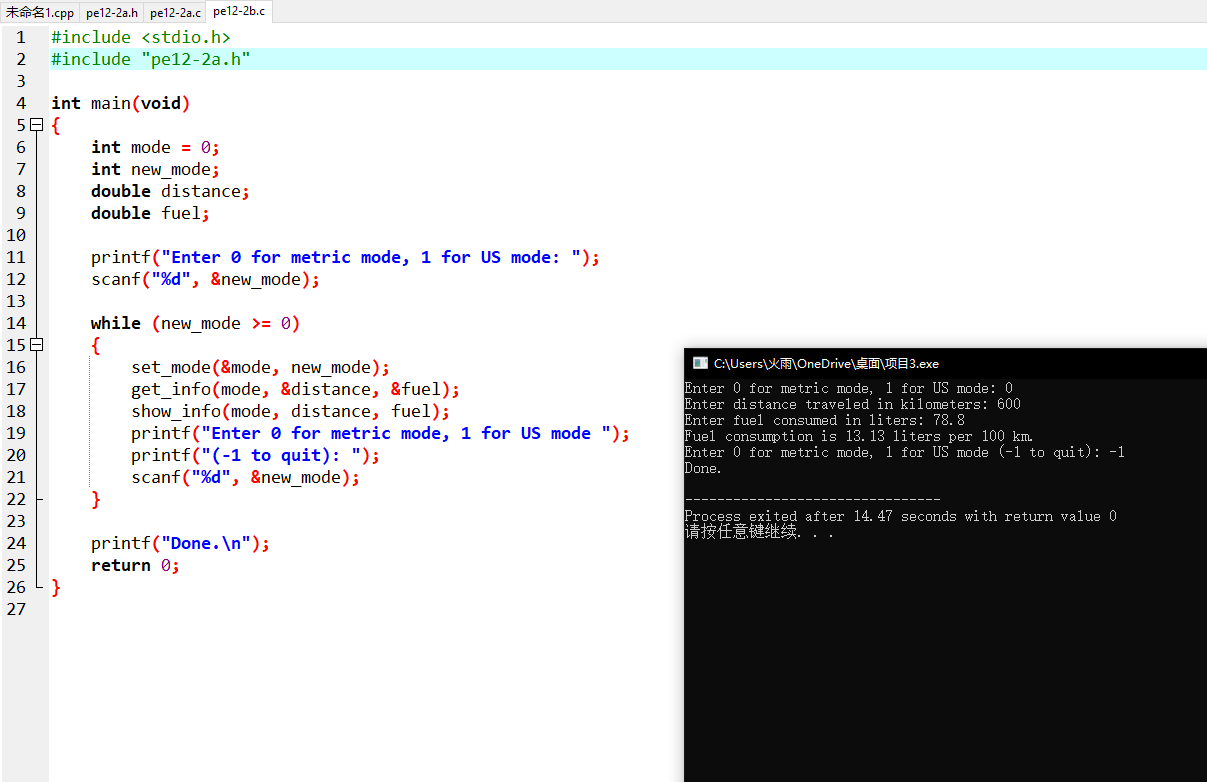The image size is (1207, 782).
Task: Click the printf on line 19
Action: click(x=380, y=433)
